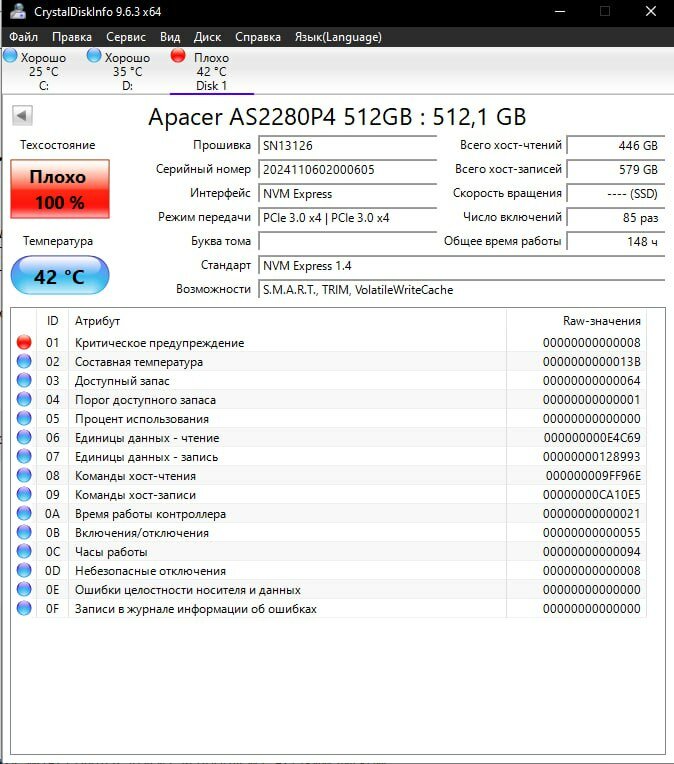This screenshot has height=764, width=674.
Task: Click blue status orb of attribute 02
Action: pyautogui.click(x=24, y=362)
